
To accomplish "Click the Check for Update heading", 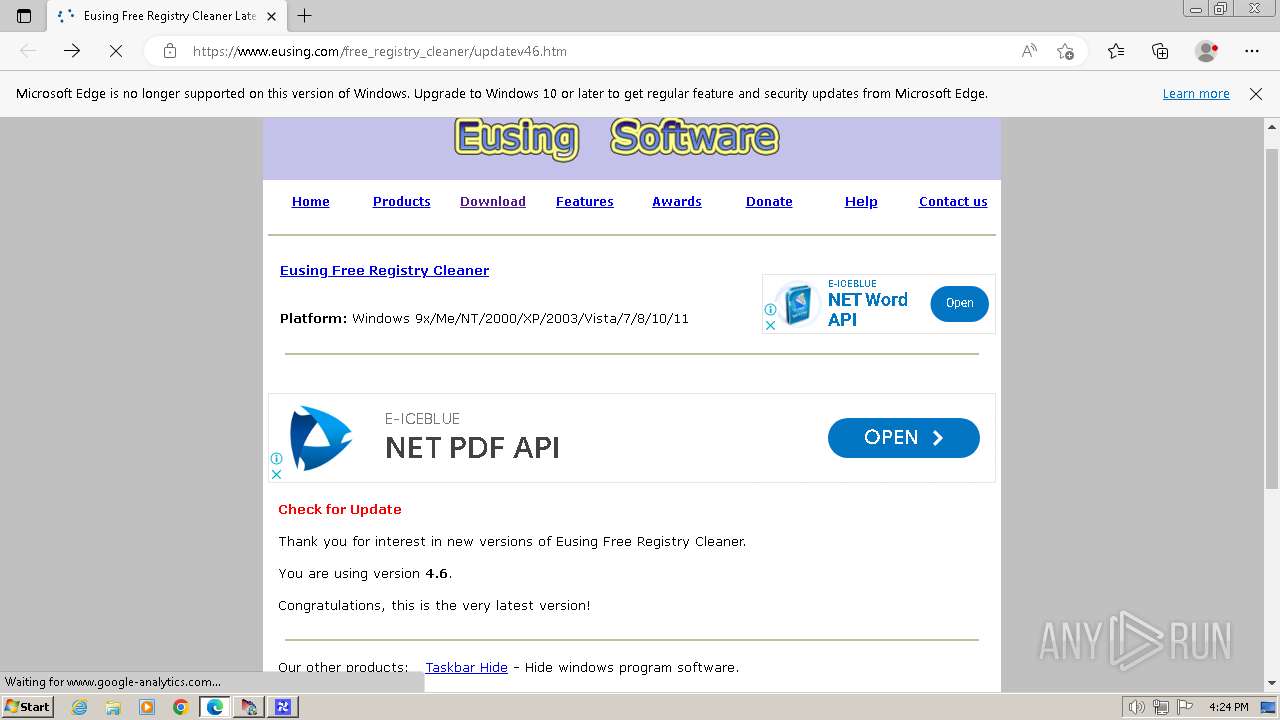I will coord(340,510).
